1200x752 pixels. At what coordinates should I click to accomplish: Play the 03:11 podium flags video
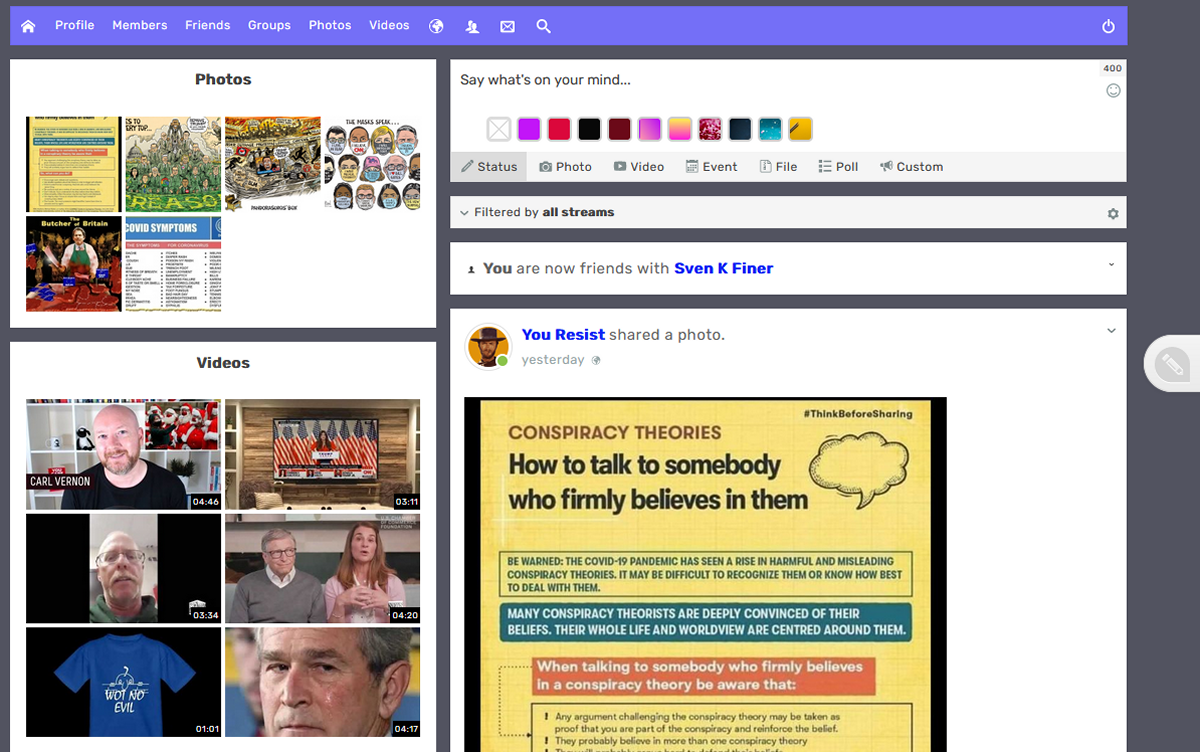pos(322,455)
